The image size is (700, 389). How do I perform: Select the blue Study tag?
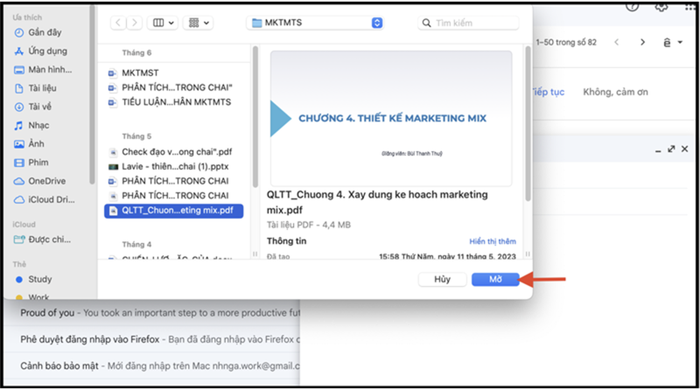point(33,279)
